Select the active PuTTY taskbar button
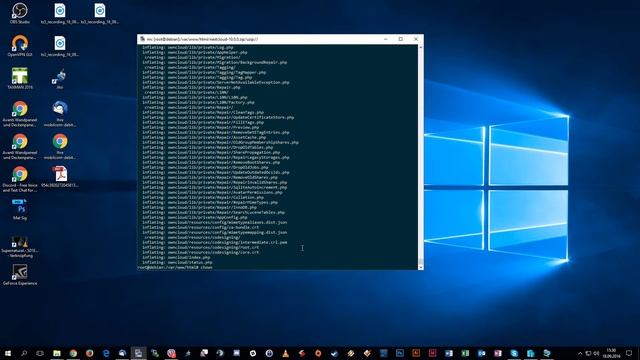The height and width of the screenshot is (360, 640). tap(138, 353)
